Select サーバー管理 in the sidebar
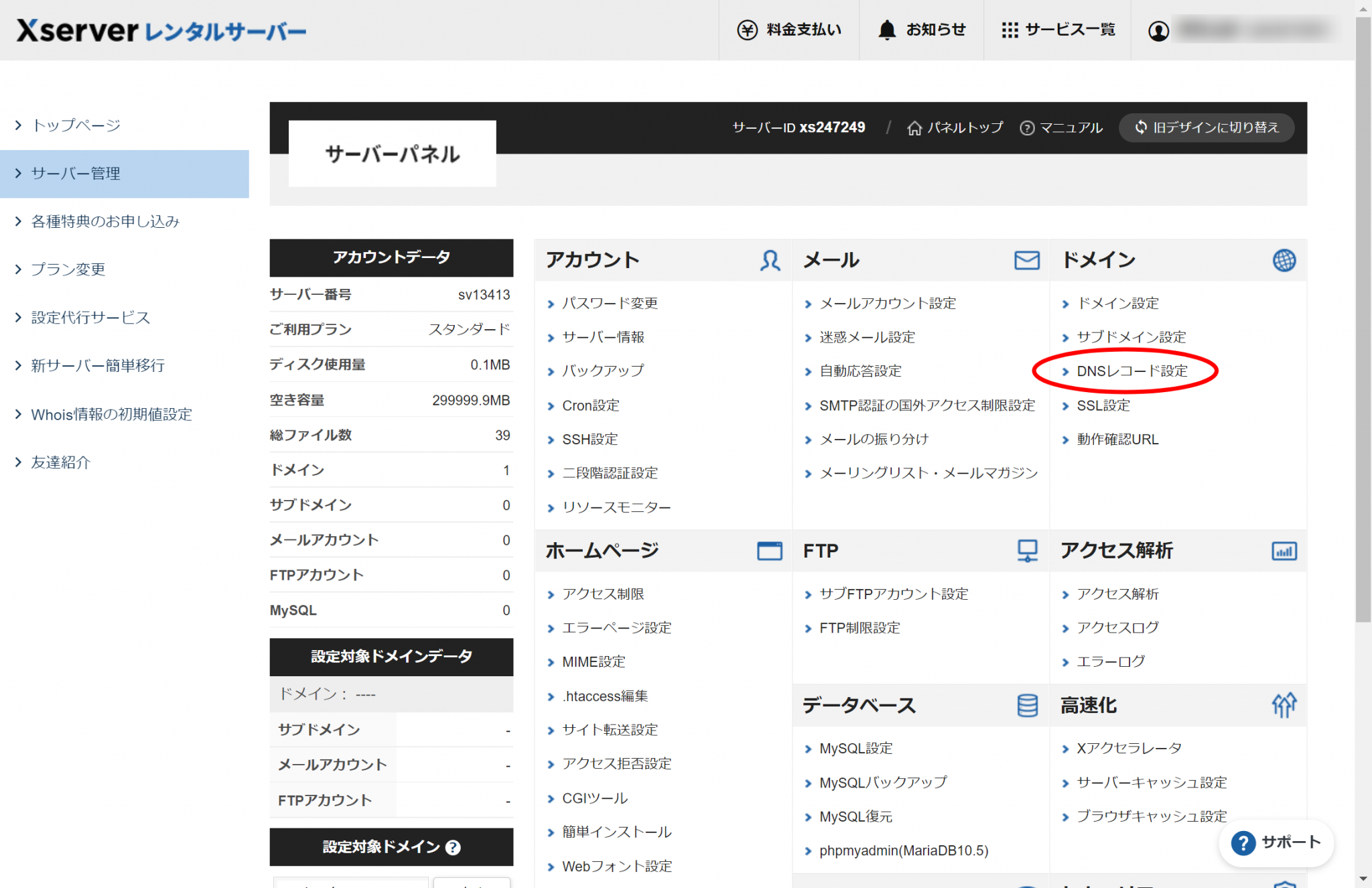Image resolution: width=1372 pixels, height=888 pixels. 74,174
